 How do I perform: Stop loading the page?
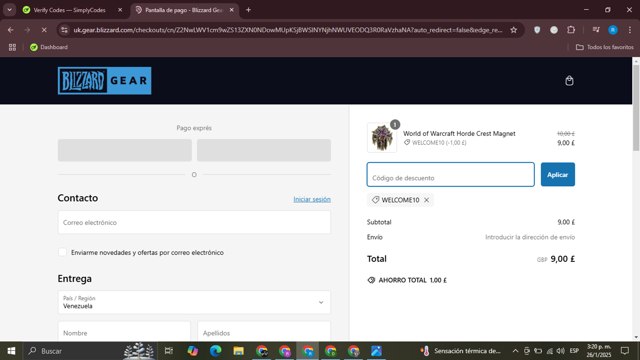pyautogui.click(x=44, y=30)
